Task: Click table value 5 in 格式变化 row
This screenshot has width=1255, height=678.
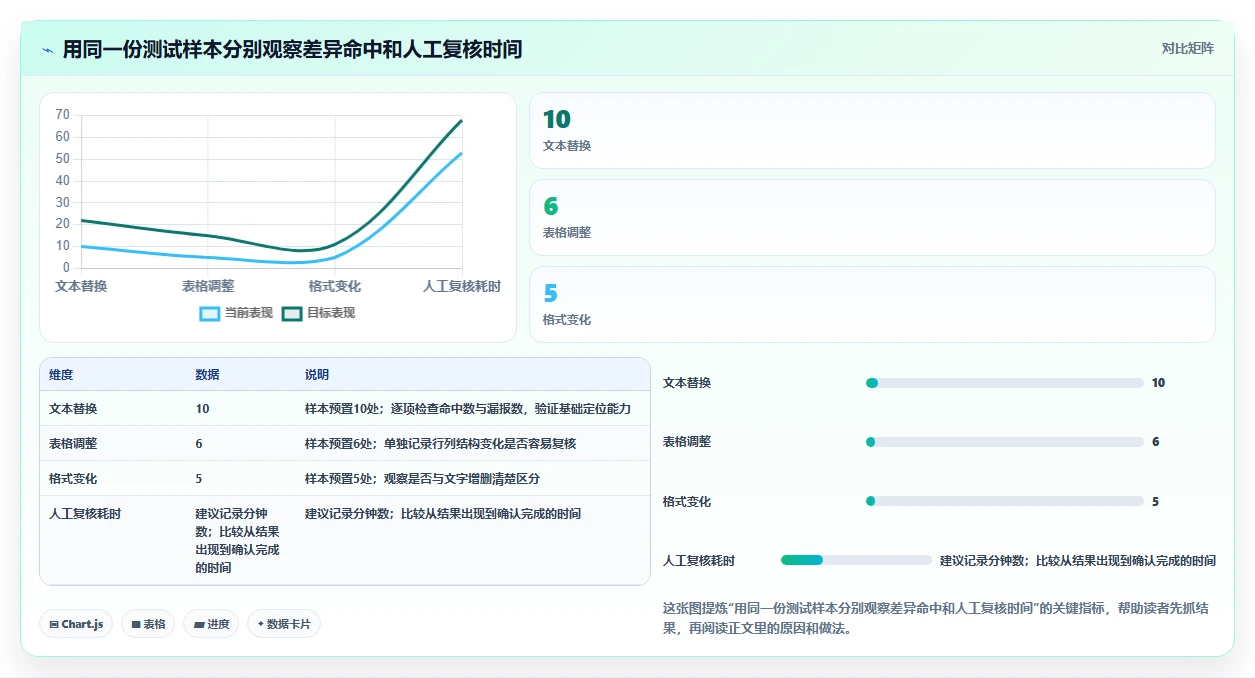Action: pyautogui.click(x=199, y=479)
